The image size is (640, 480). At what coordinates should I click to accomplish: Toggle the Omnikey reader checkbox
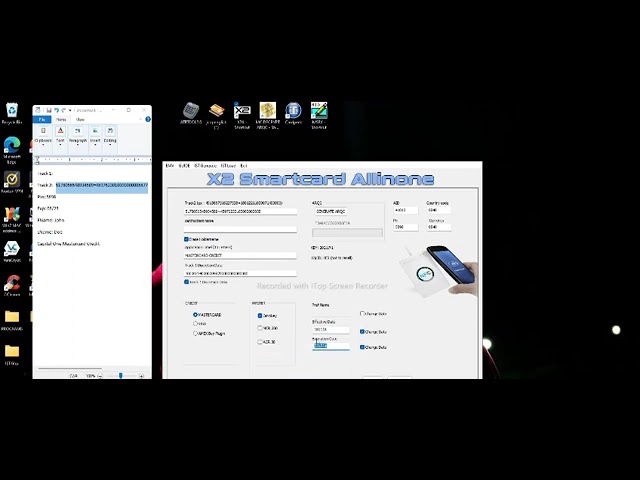pyautogui.click(x=260, y=316)
